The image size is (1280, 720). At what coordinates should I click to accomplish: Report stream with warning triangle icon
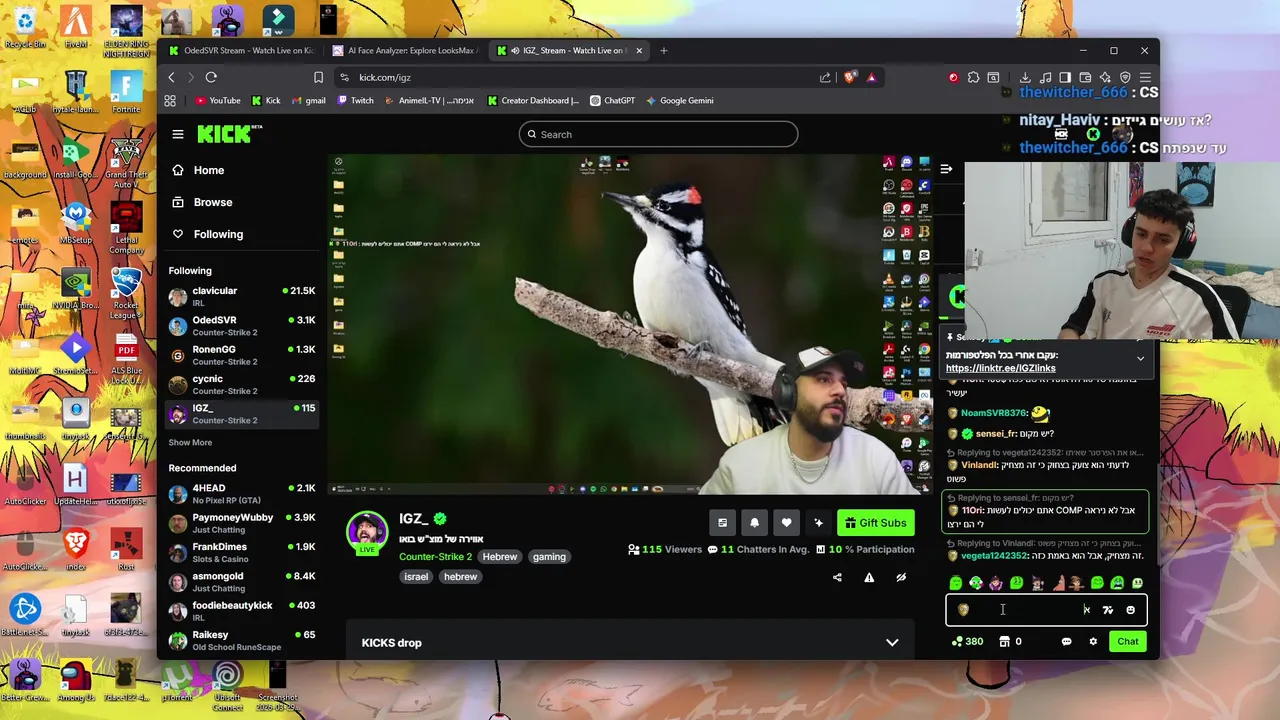869,577
